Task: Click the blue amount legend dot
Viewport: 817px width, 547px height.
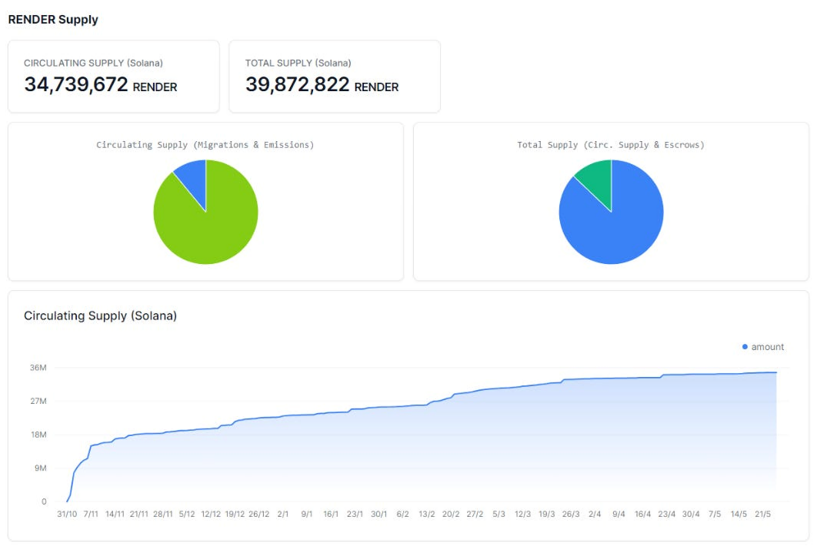Action: 745,347
